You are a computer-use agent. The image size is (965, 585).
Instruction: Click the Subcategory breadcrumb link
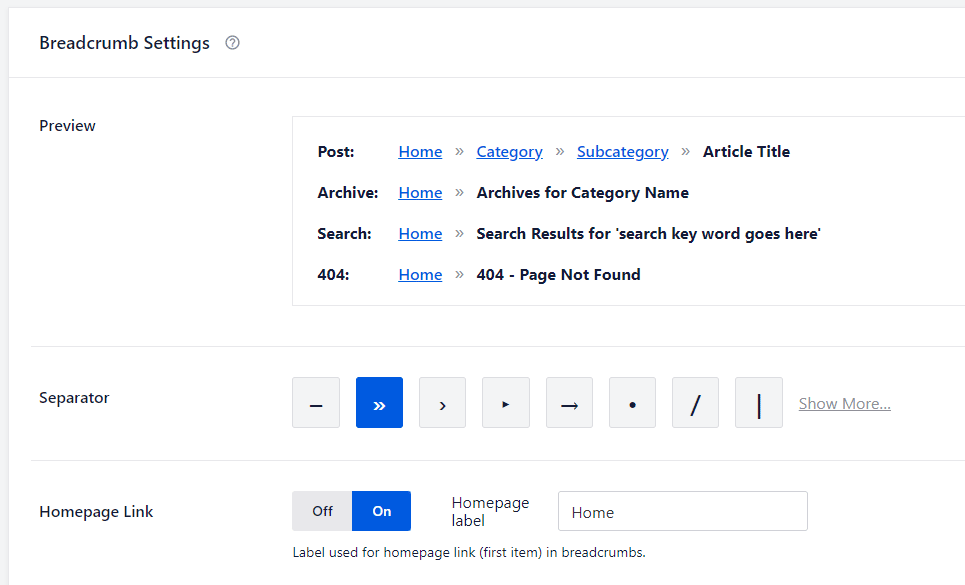pos(622,152)
